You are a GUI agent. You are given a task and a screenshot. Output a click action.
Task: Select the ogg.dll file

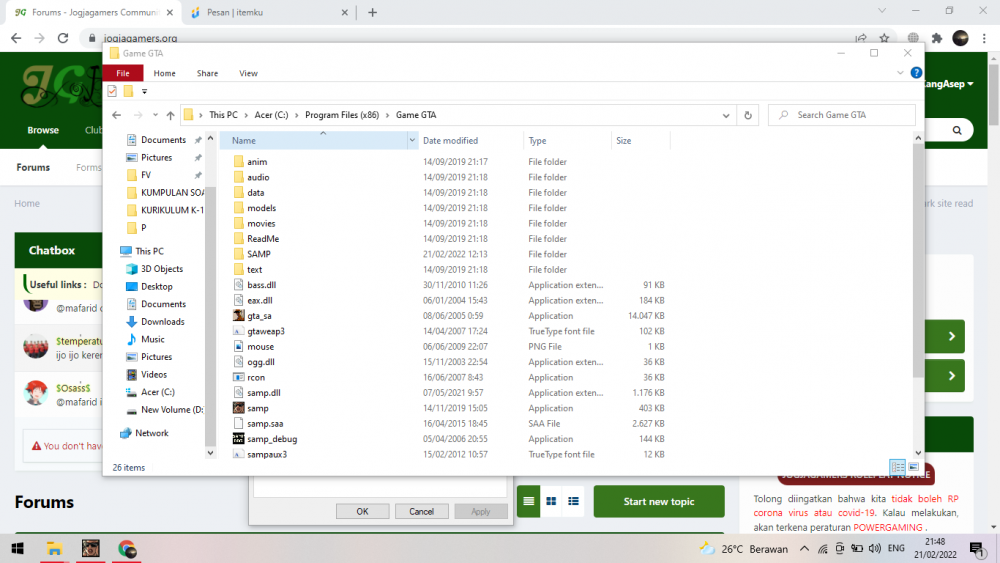(x=261, y=362)
